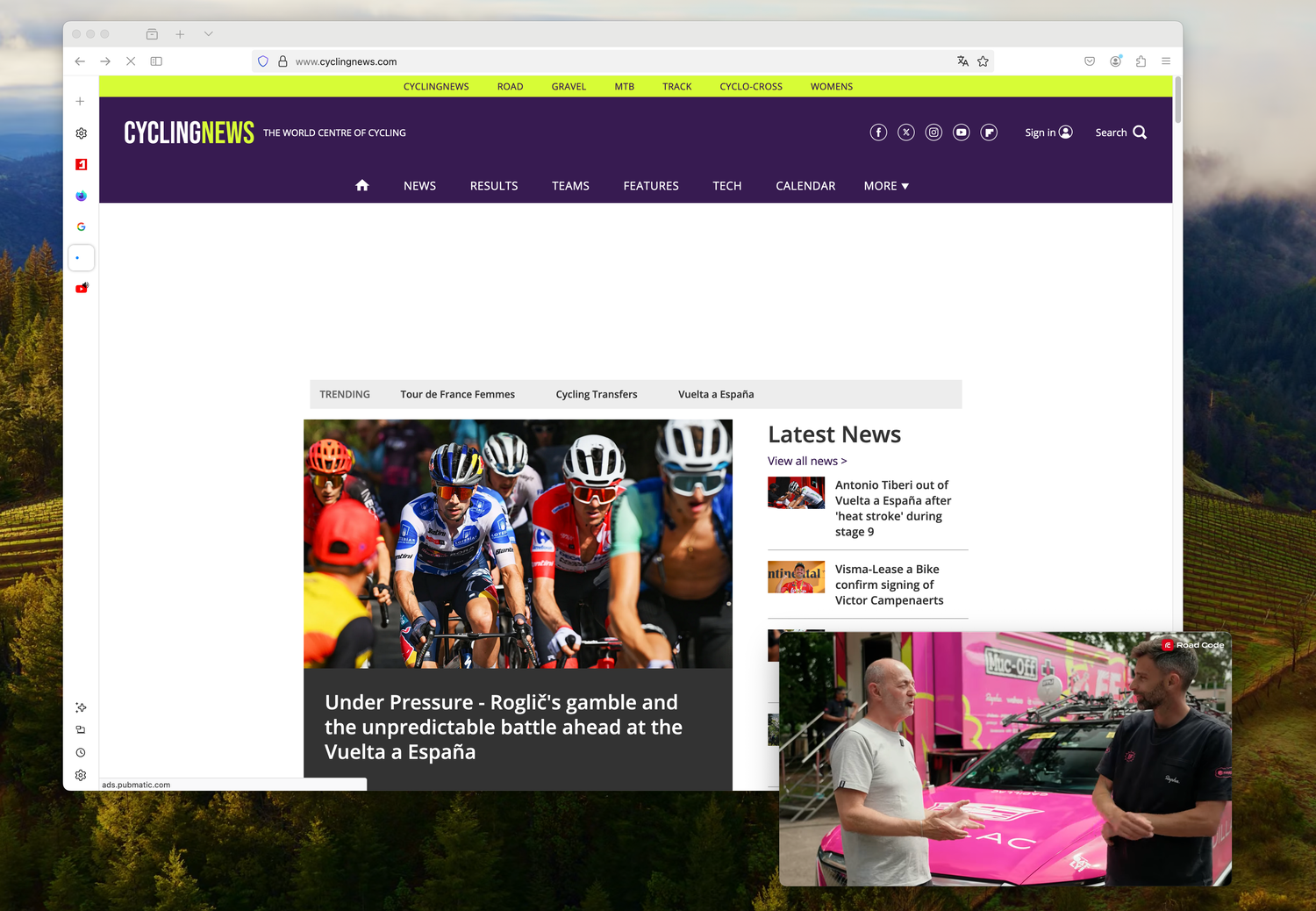Open the RESULTS menu item

[x=494, y=186]
